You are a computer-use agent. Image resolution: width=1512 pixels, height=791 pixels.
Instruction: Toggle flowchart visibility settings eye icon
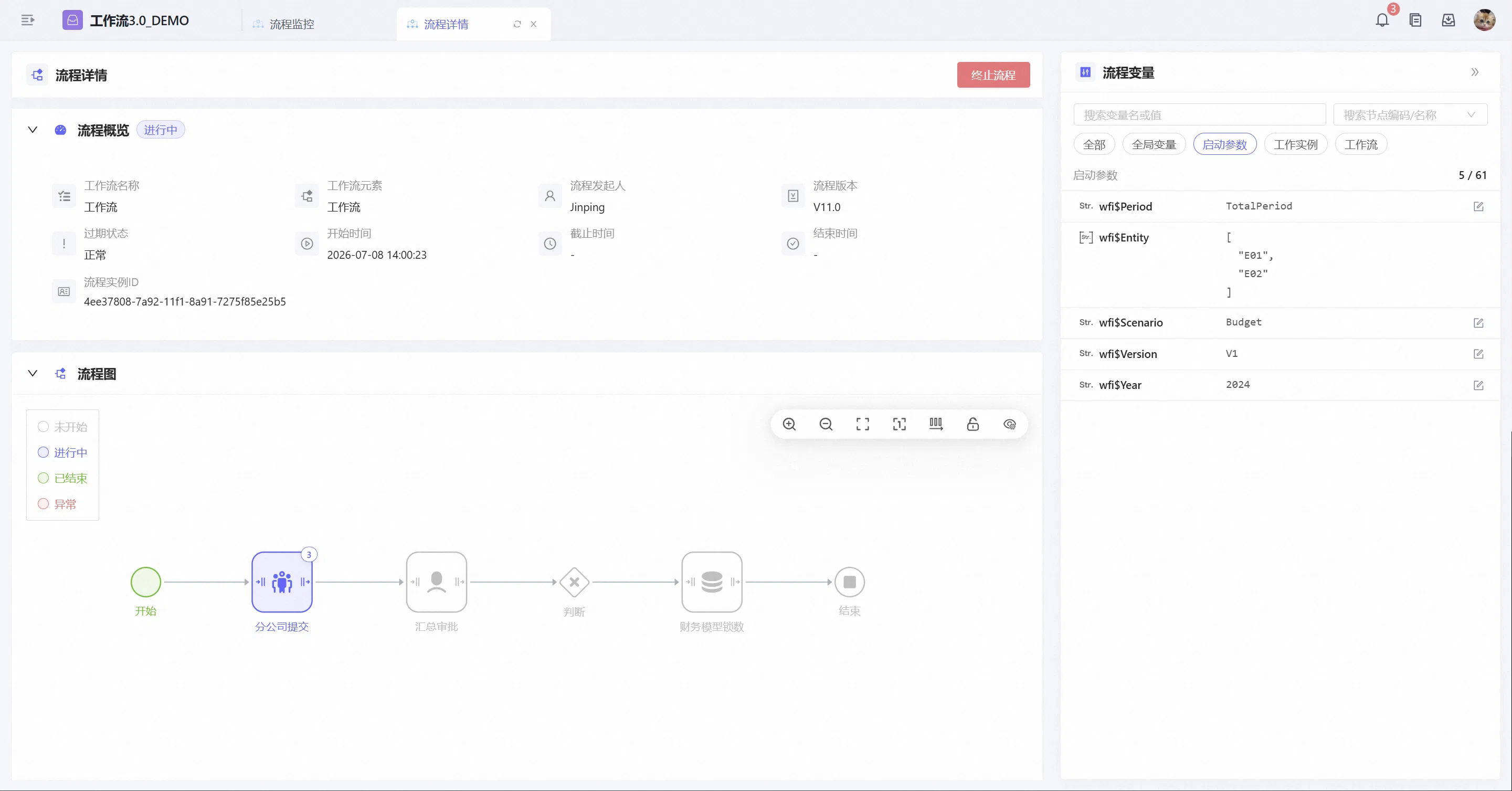pyautogui.click(x=1010, y=424)
